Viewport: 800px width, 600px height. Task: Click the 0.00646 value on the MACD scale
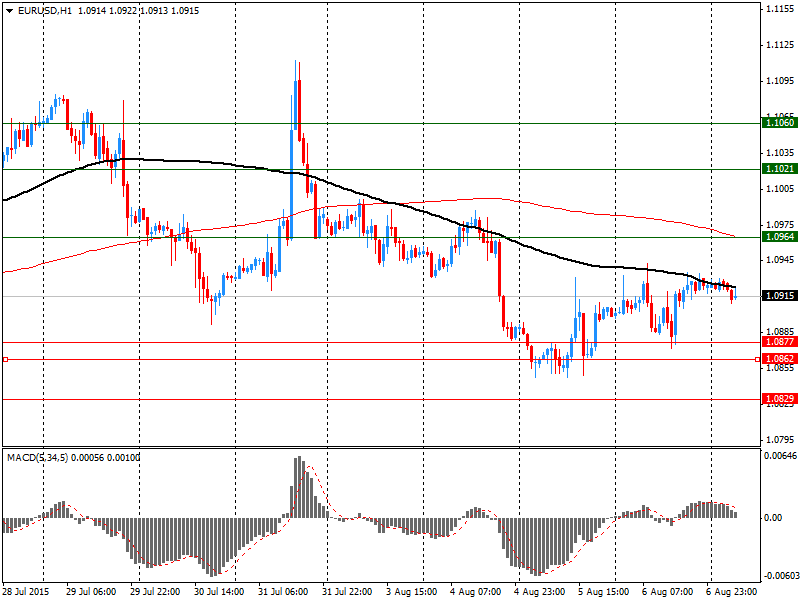click(781, 455)
